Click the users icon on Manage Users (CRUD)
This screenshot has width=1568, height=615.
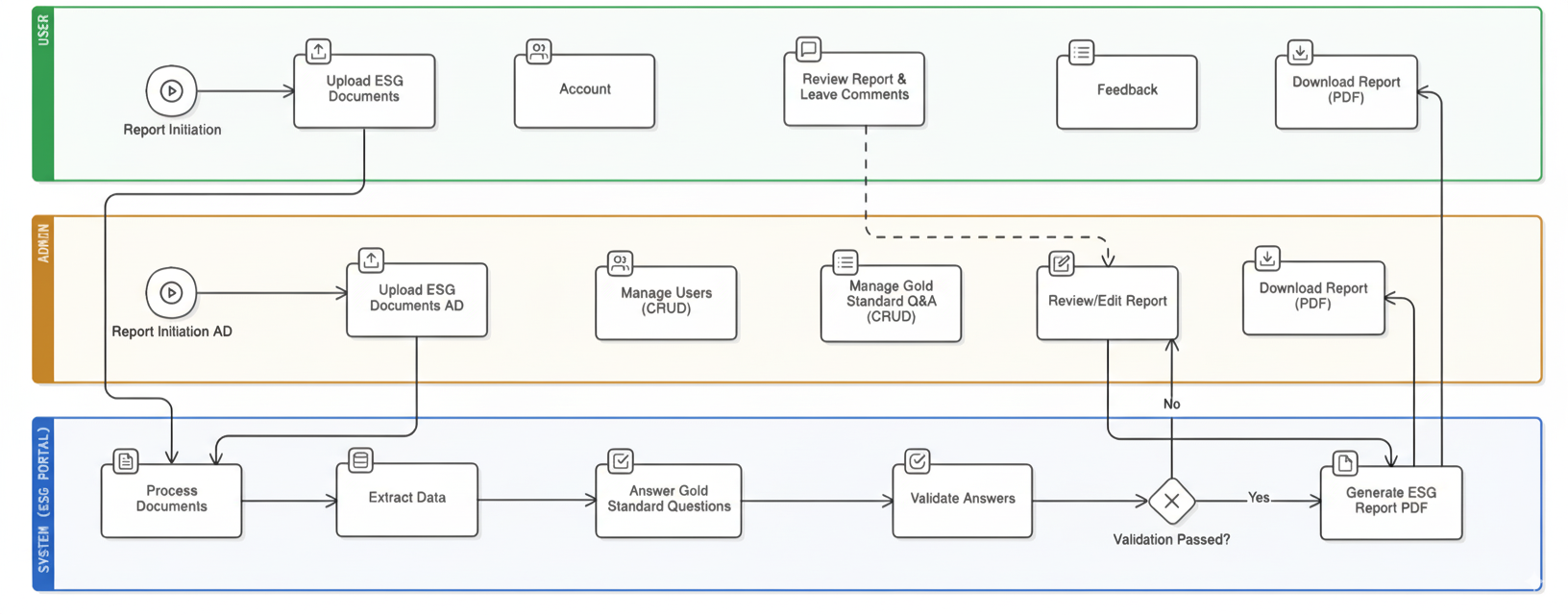click(x=620, y=262)
